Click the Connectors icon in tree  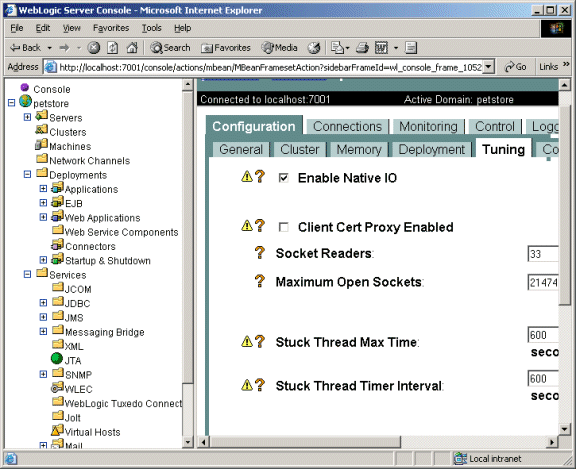(57, 244)
